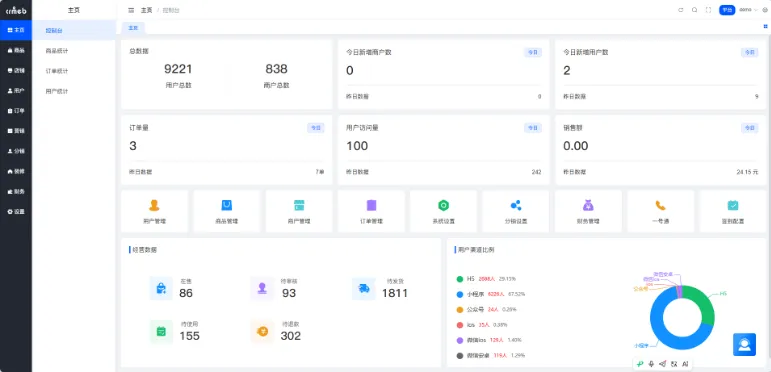
Task: Click the 主页 breadcrumb link
Action: (147, 10)
